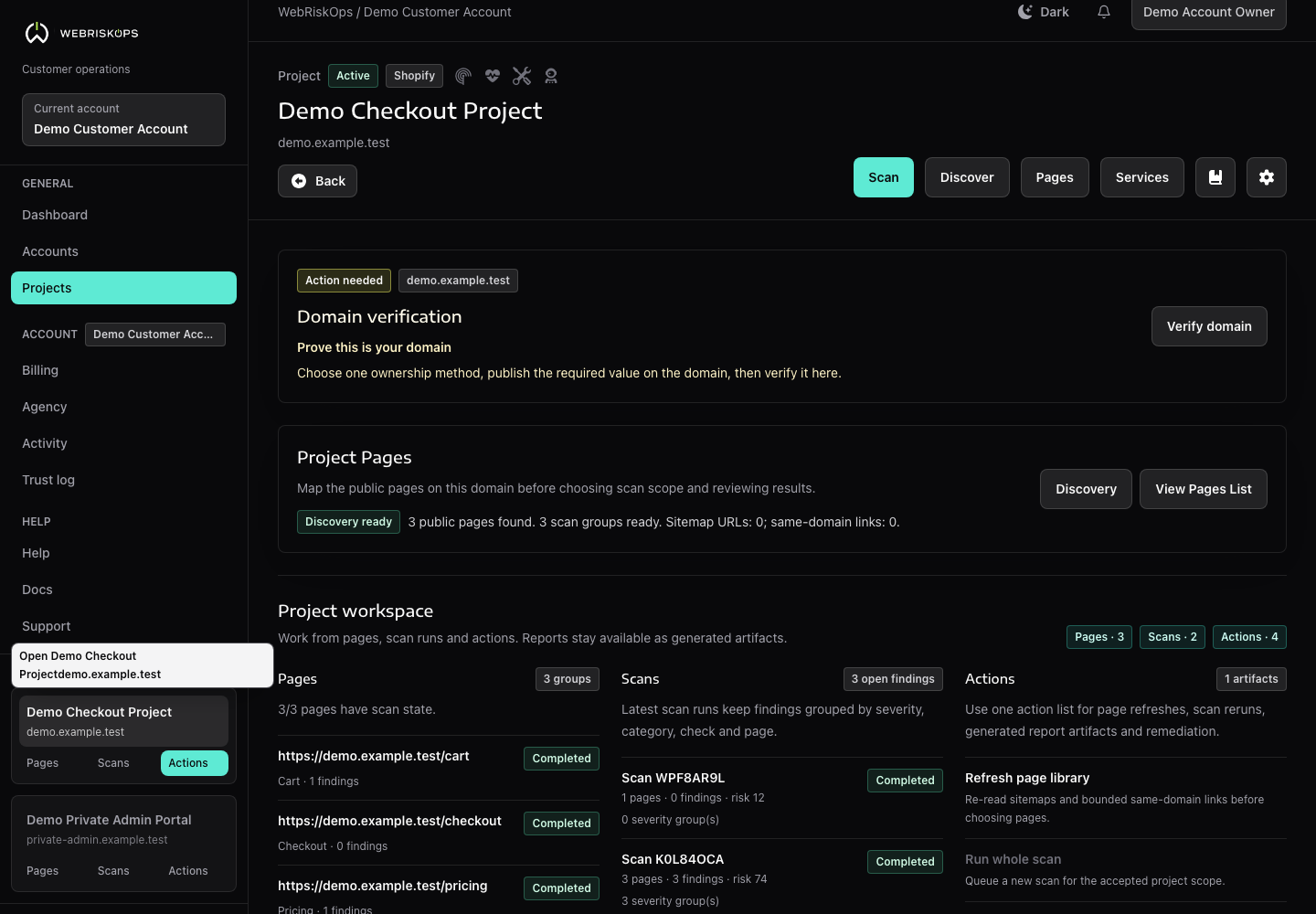Open Demo Private Admin Portal sidebar card
This screenshot has width=1316, height=914.
click(123, 829)
